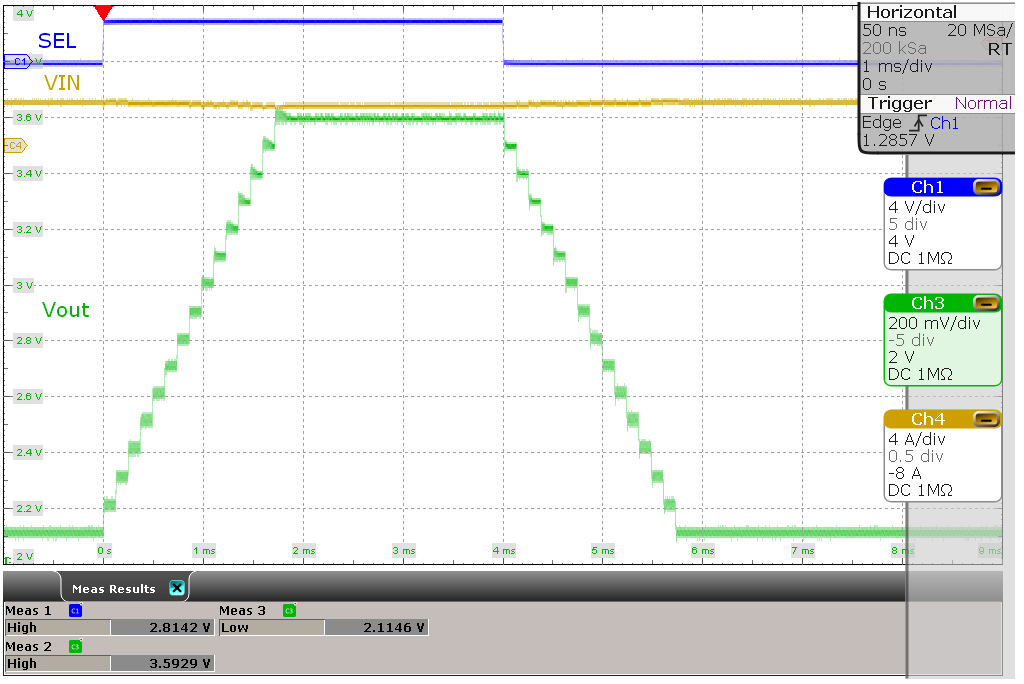1024x684 pixels.
Task: Minimize the Ch4 signal settings box
Action: [x=988, y=419]
